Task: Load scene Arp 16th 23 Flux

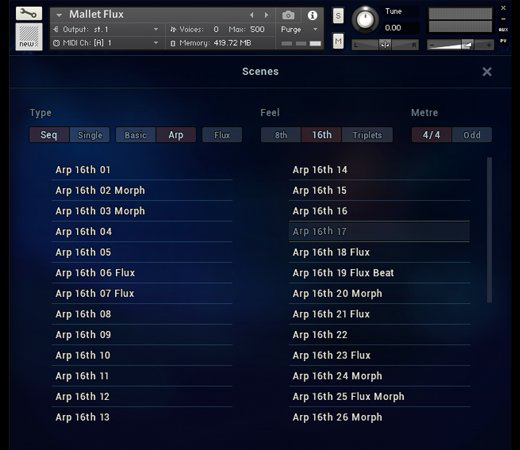Action: [x=379, y=356]
